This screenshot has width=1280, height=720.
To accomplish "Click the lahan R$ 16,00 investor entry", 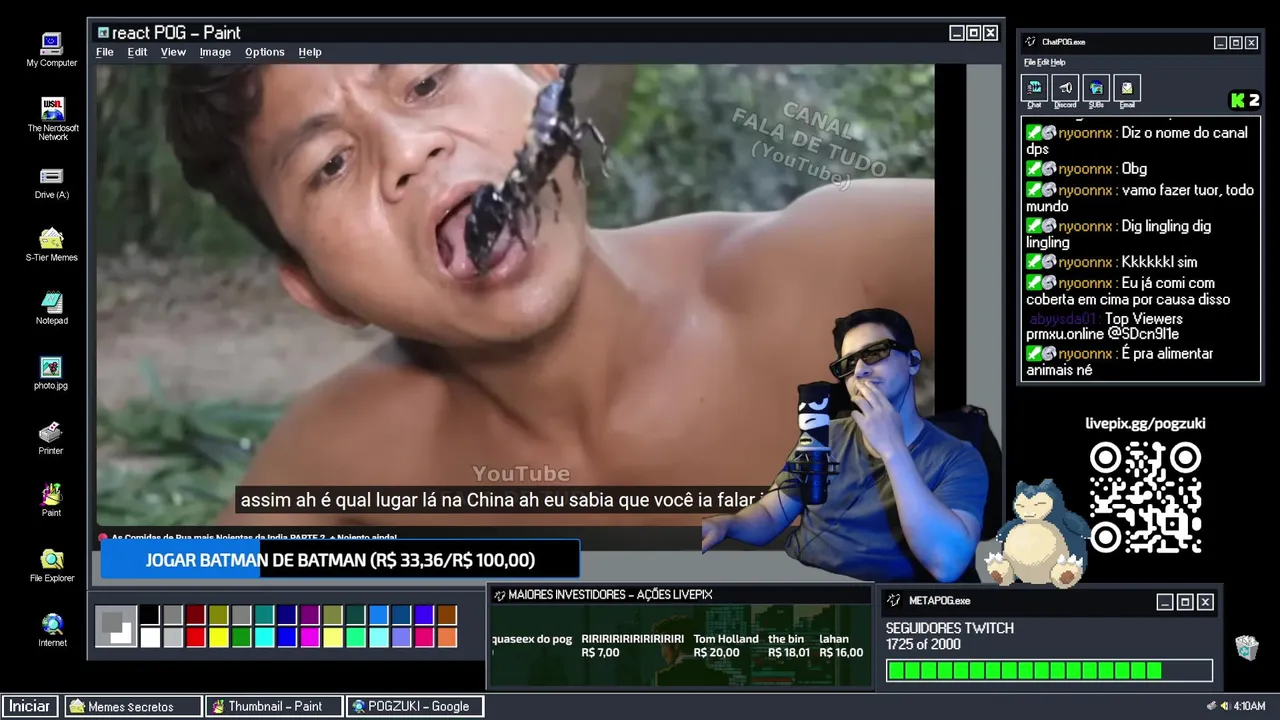I will pos(841,646).
